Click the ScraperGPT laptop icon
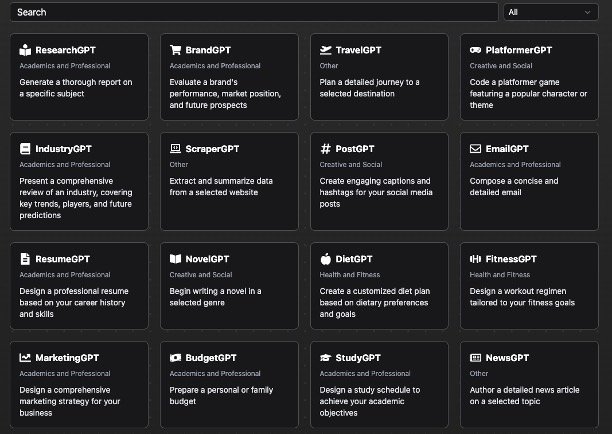The width and height of the screenshot is (612, 434). point(176,149)
